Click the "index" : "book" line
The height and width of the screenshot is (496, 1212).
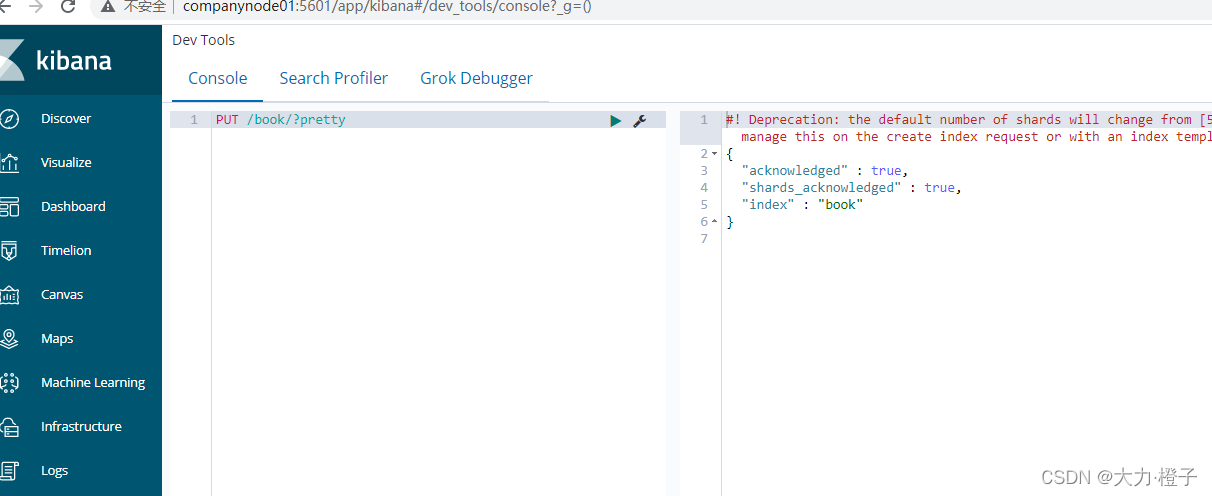[802, 205]
